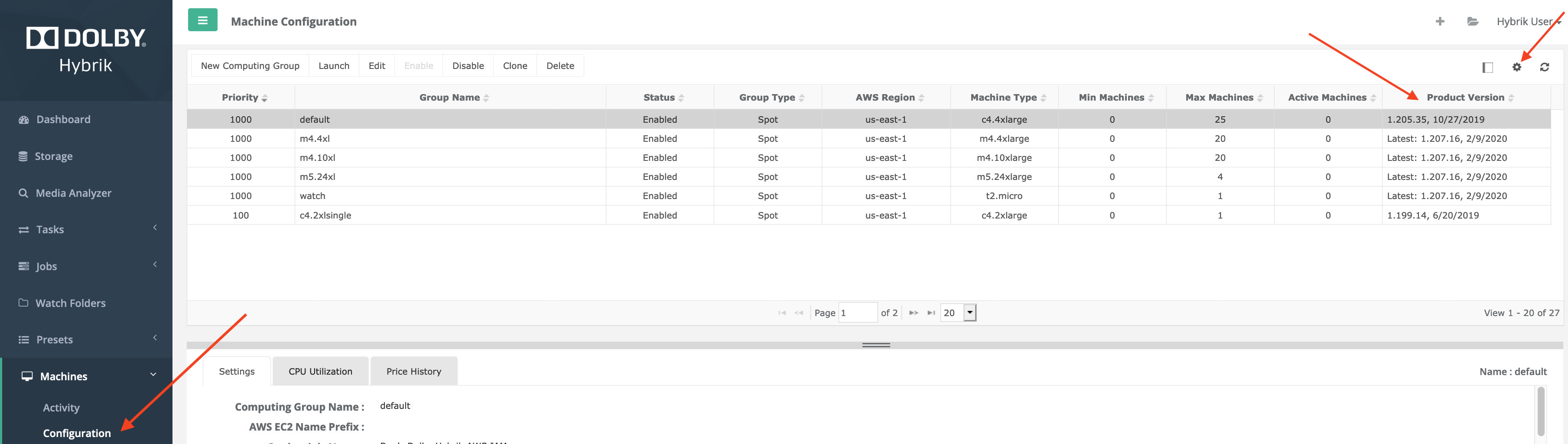The image size is (1568, 444).
Task: Open the gear column settings icon
Action: 1516,67
